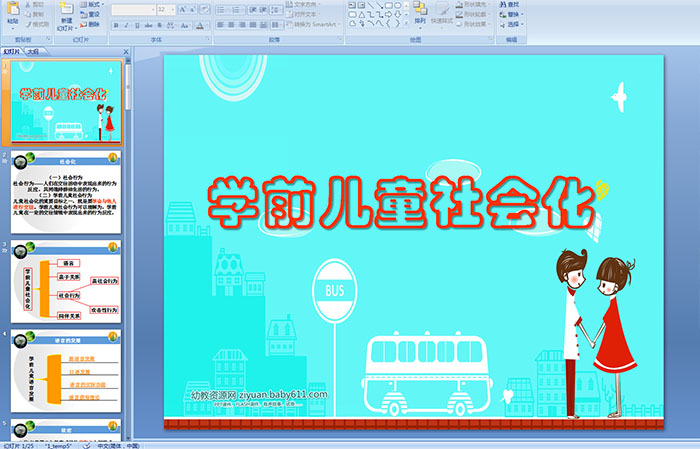
Task: Expand the shapes gallery more arrow
Action: 406,24
